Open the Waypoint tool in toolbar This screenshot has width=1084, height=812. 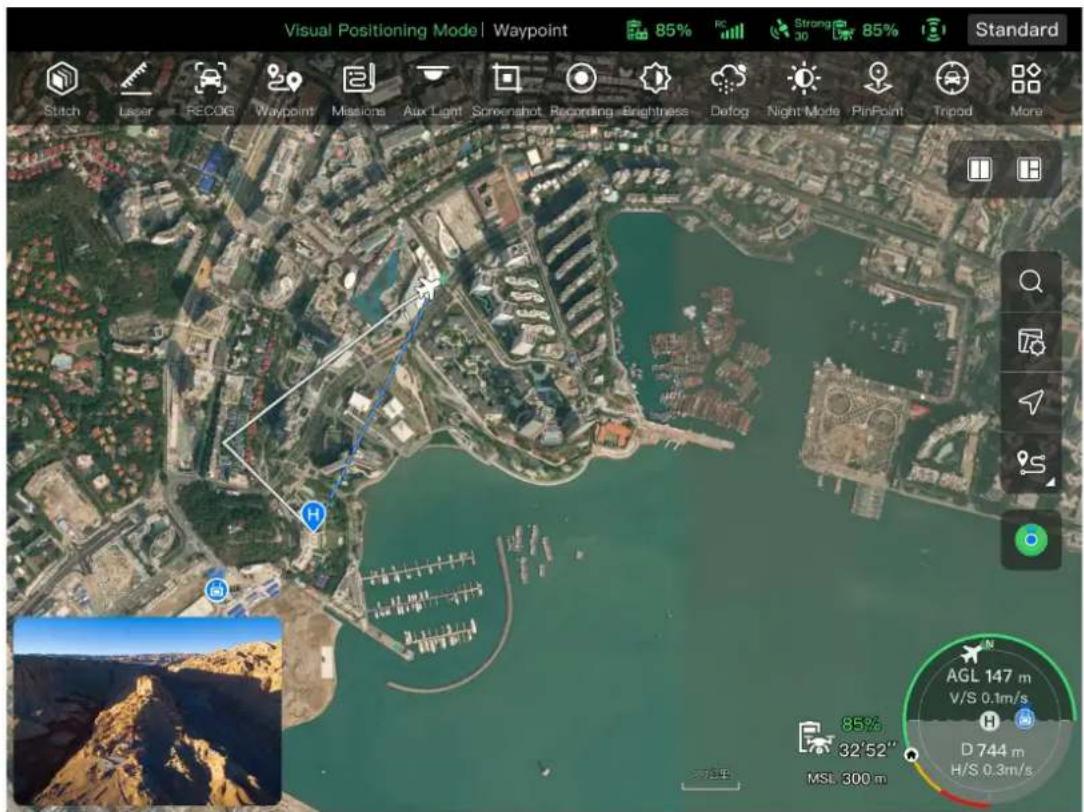(x=284, y=89)
